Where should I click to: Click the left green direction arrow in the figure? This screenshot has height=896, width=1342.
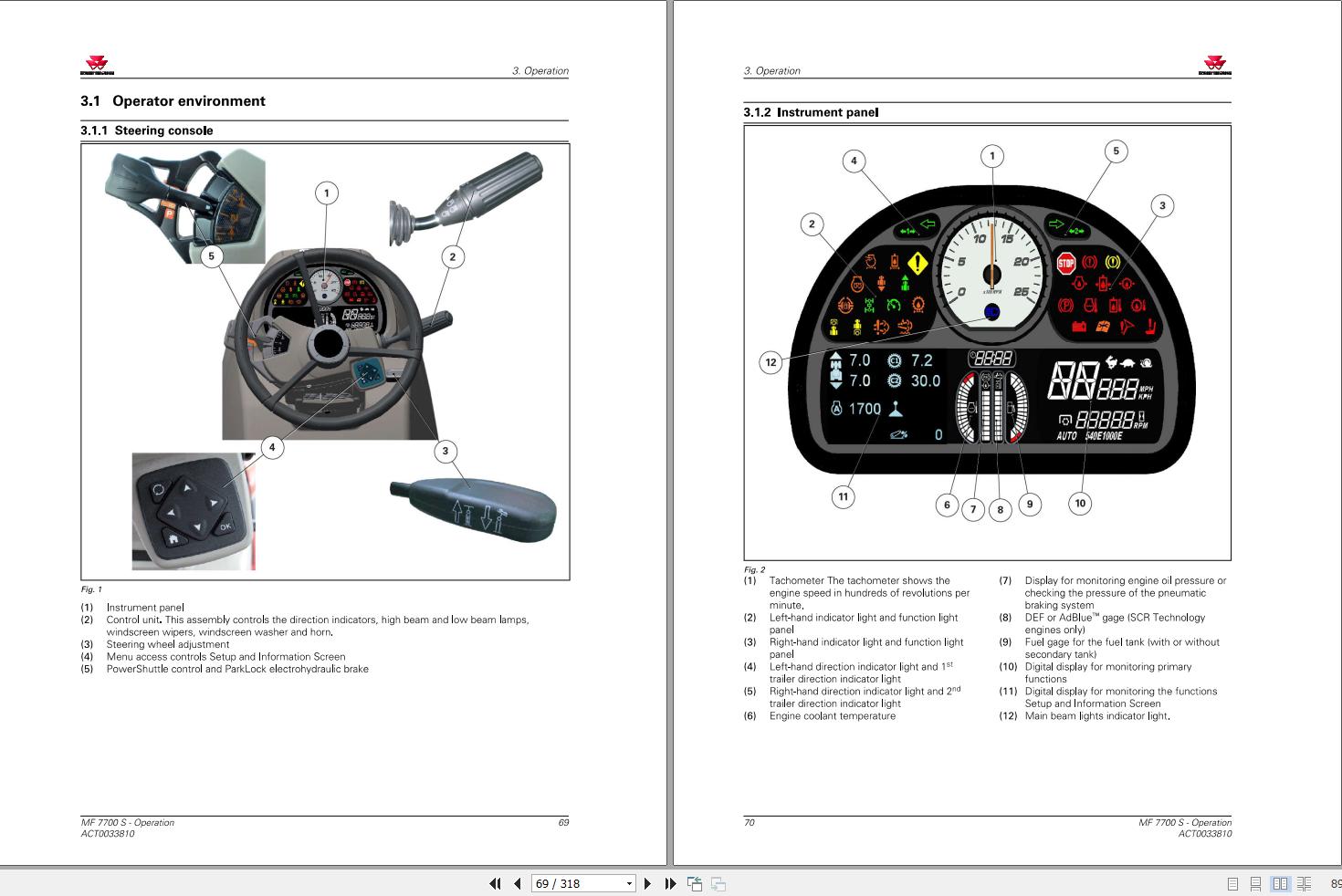coord(928,223)
